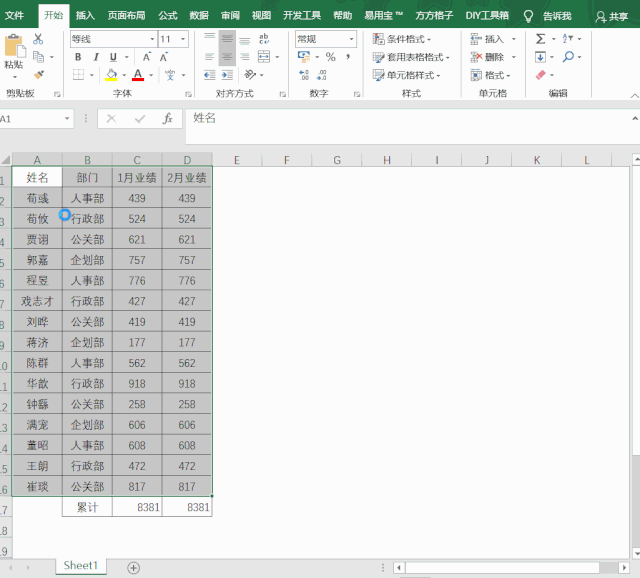640x578 pixels.
Task: Click the formula bar input
Action: point(408,126)
